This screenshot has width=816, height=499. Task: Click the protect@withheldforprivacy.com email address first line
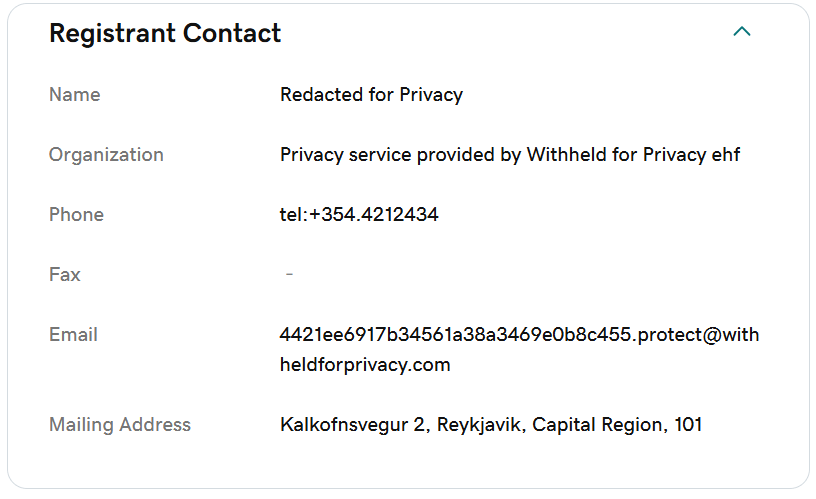pos(519,335)
